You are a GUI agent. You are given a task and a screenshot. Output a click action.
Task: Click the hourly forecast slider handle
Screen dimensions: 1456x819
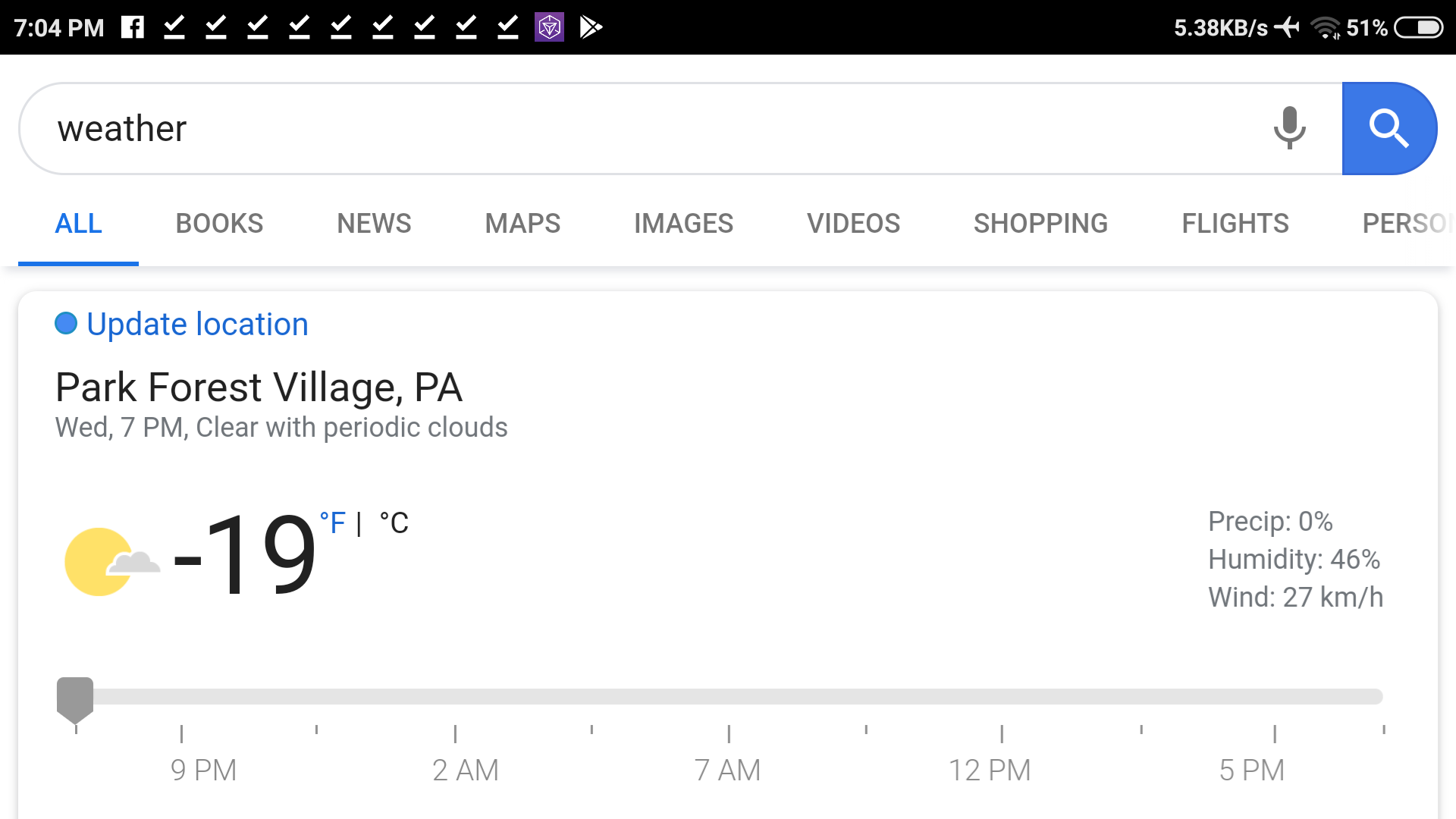[75, 700]
